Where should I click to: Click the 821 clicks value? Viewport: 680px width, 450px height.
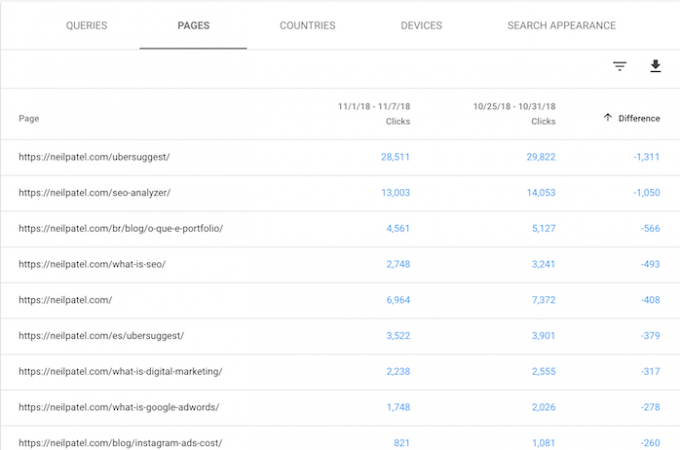tap(401, 443)
